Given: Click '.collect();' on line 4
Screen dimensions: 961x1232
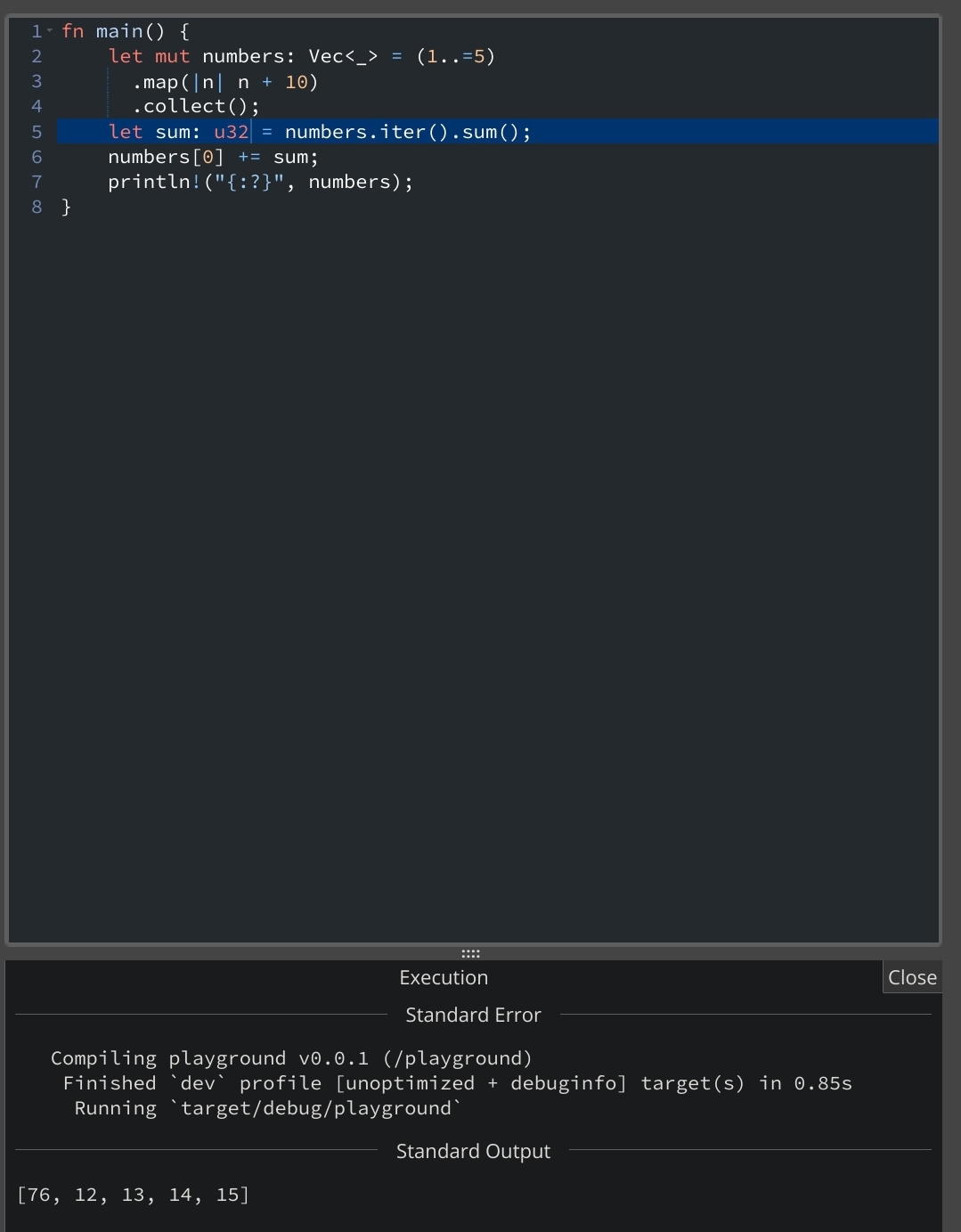Looking at the screenshot, I should (196, 106).
